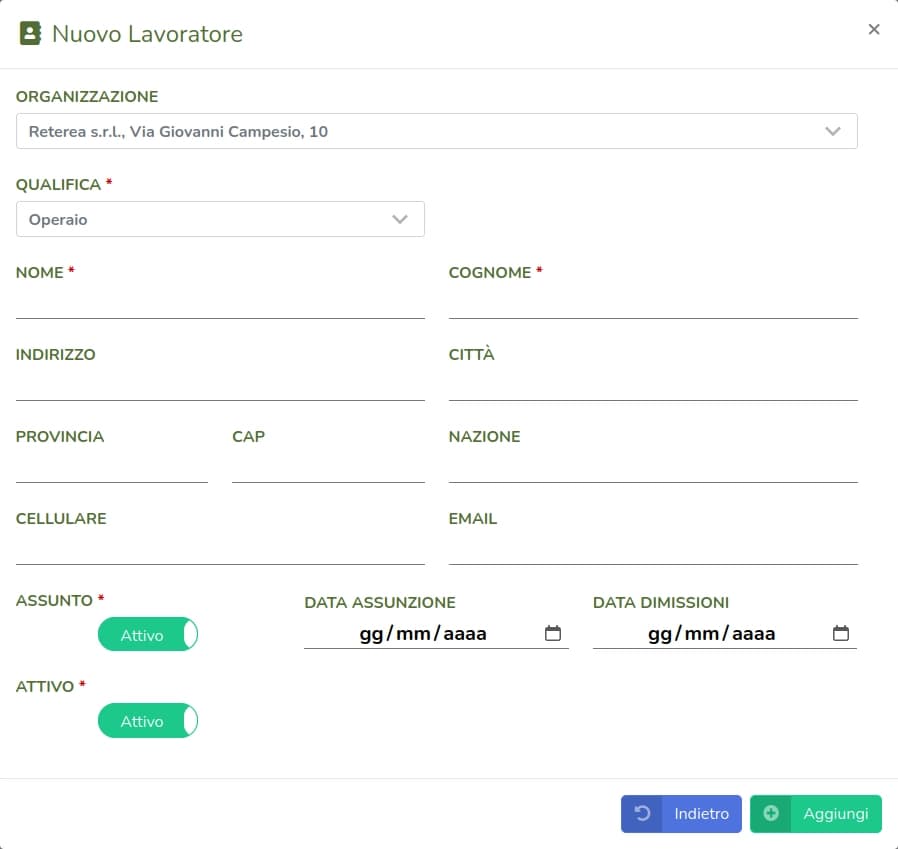Toggle the Assunto switch
This screenshot has height=849, width=898.
tap(148, 634)
